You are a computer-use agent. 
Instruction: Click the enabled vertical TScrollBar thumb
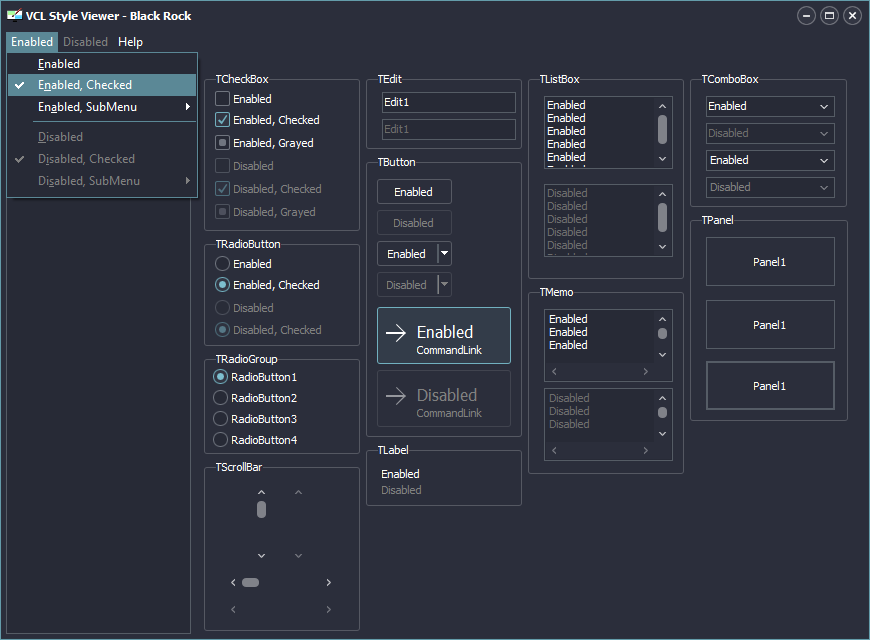261,510
